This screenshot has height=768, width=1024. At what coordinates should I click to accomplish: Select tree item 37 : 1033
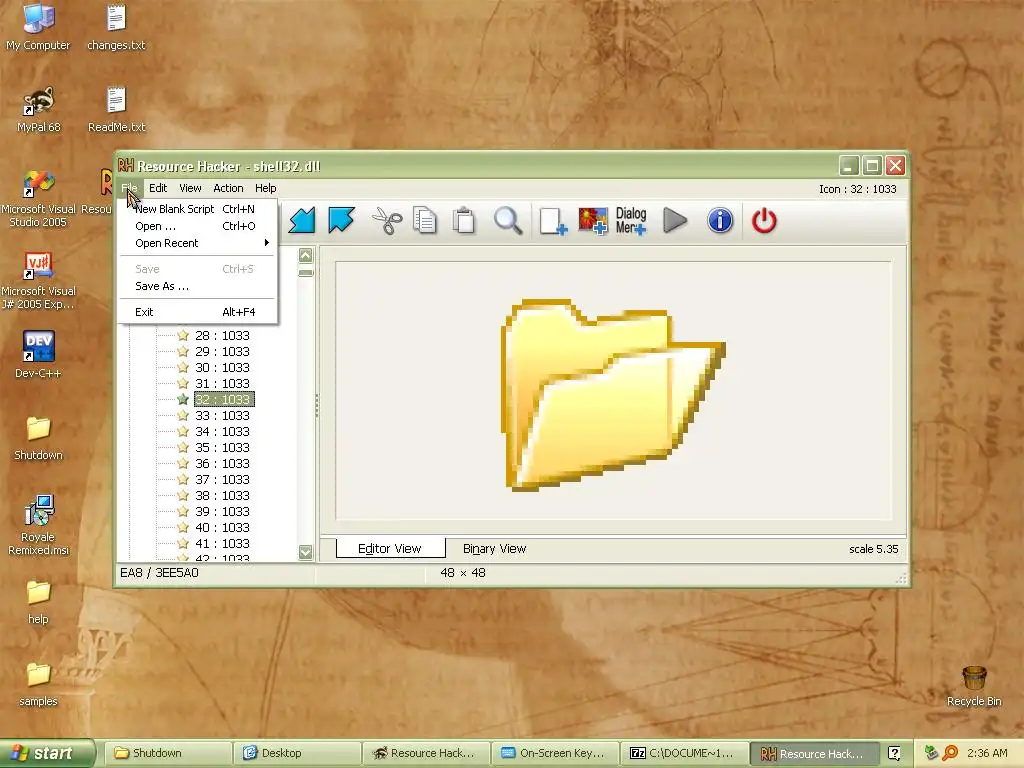point(222,479)
